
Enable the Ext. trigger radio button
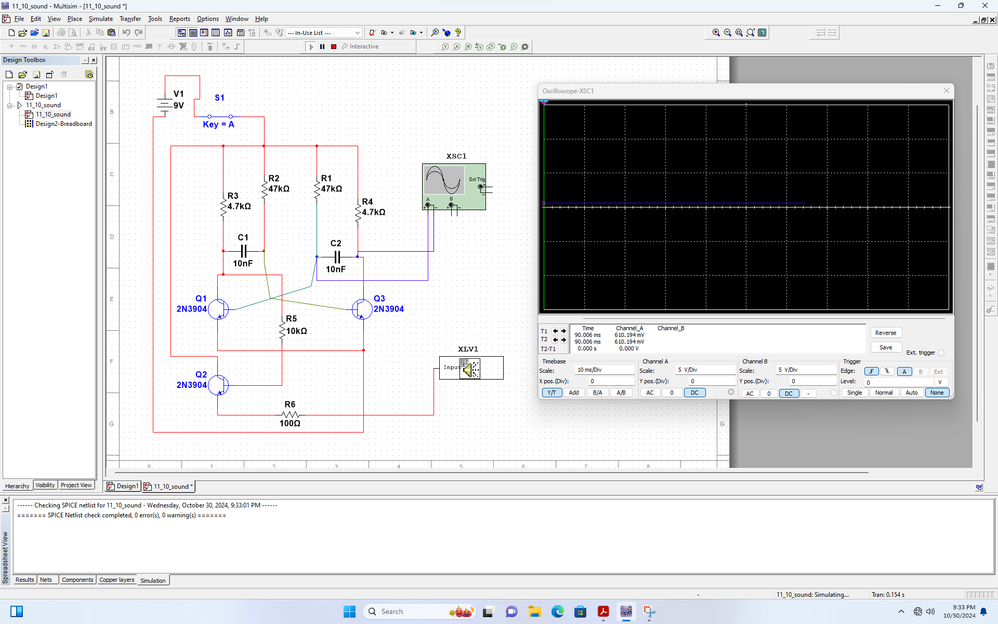pos(941,353)
